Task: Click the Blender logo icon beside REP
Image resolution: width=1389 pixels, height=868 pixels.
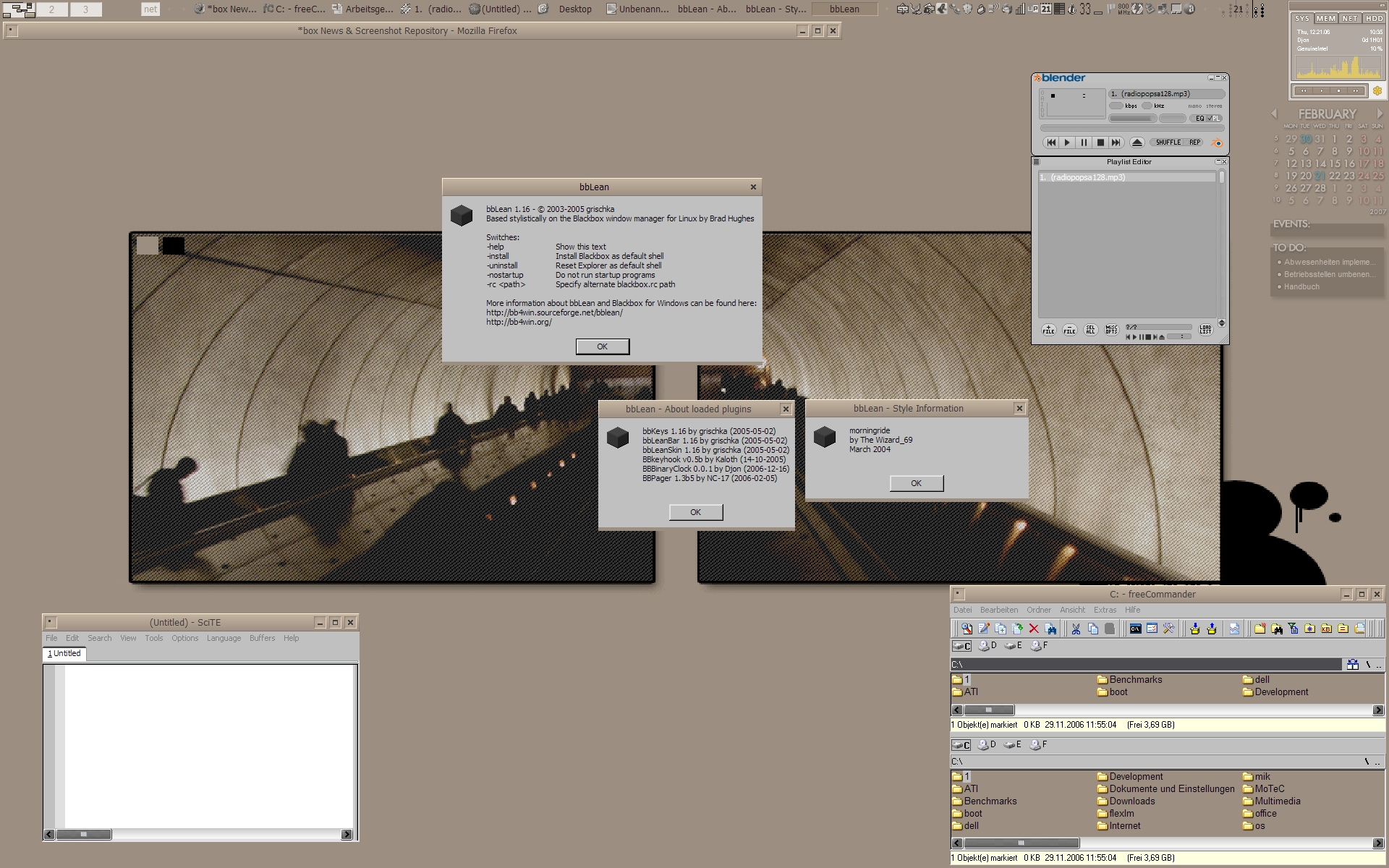Action: tap(1216, 142)
